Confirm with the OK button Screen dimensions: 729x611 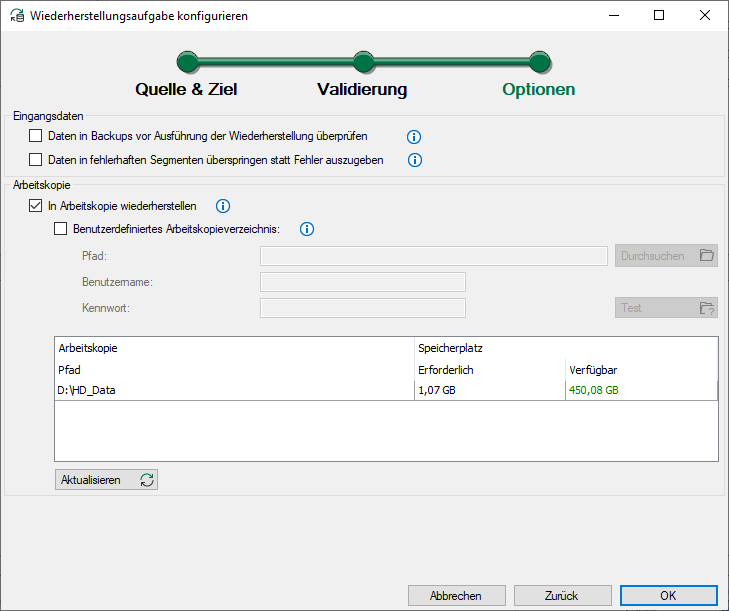668,595
